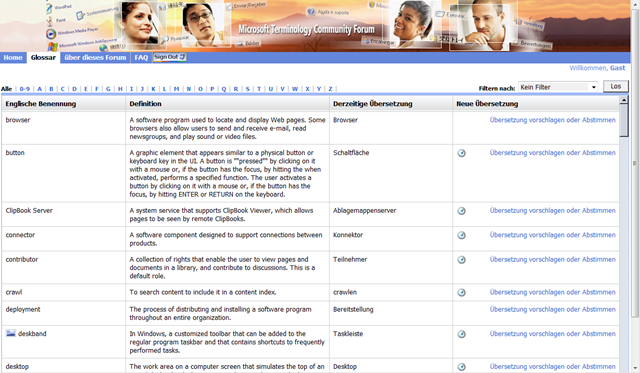Suggest translation for button row

pos(553,153)
